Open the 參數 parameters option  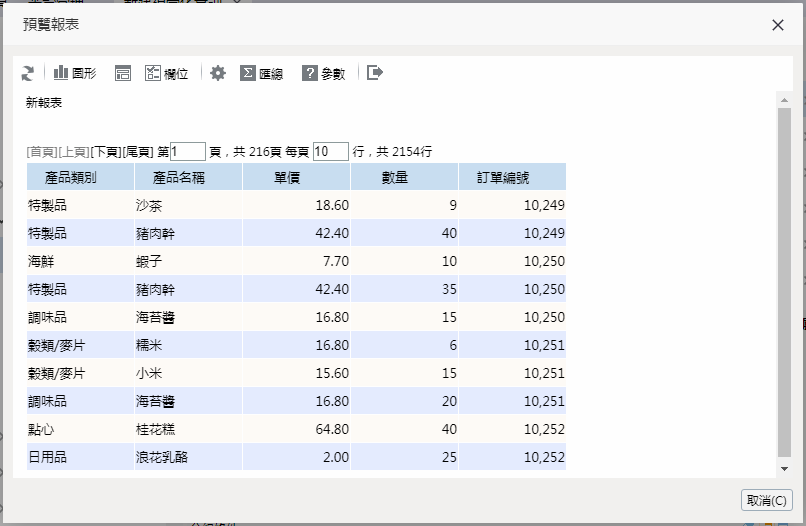point(323,73)
